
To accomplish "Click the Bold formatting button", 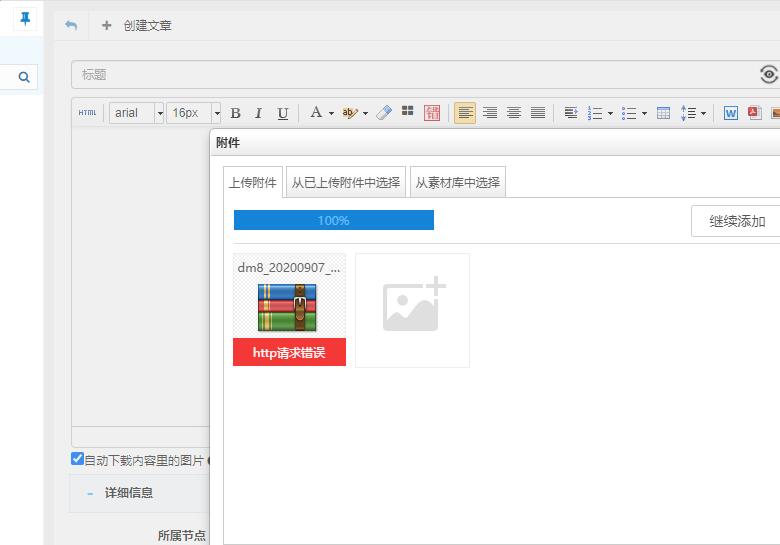I will pos(236,113).
